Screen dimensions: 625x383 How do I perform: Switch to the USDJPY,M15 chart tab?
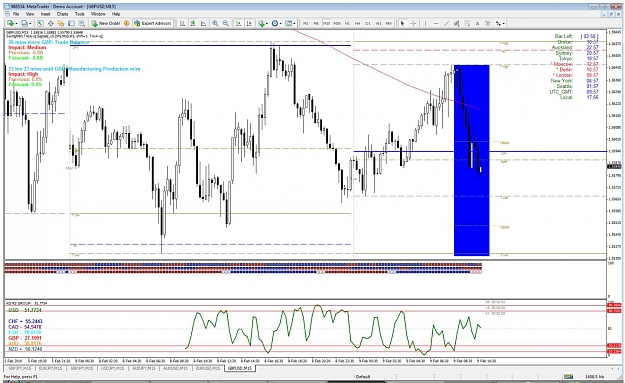coord(113,368)
